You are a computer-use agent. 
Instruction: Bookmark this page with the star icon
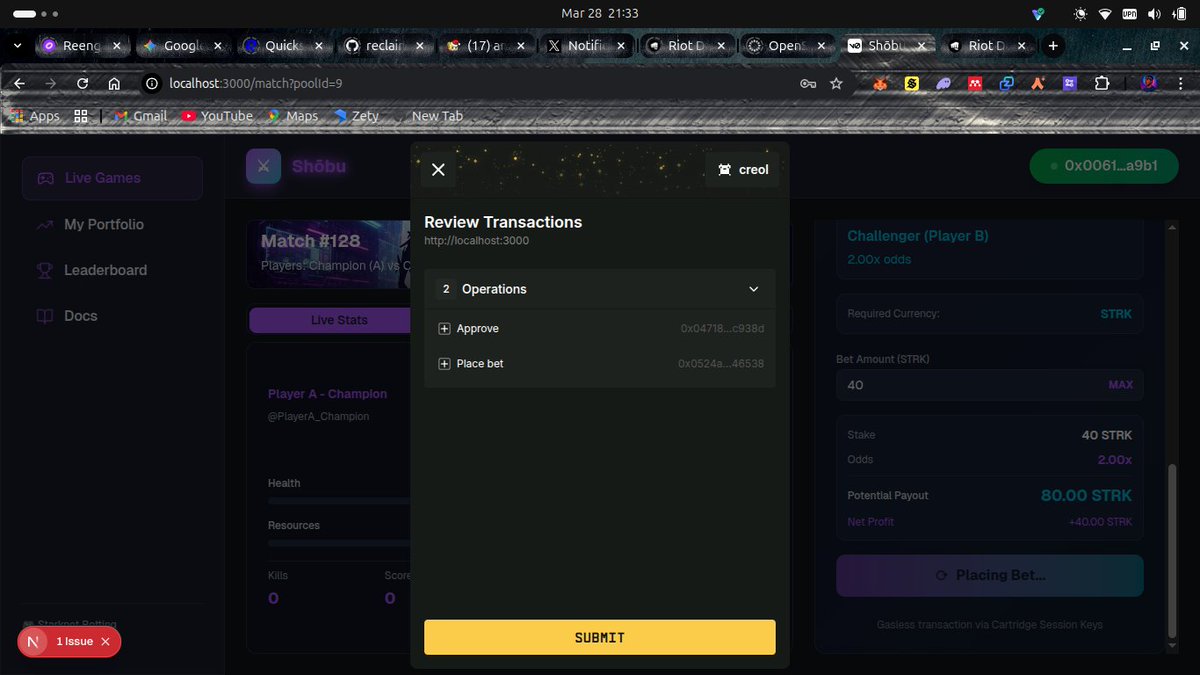tap(837, 84)
